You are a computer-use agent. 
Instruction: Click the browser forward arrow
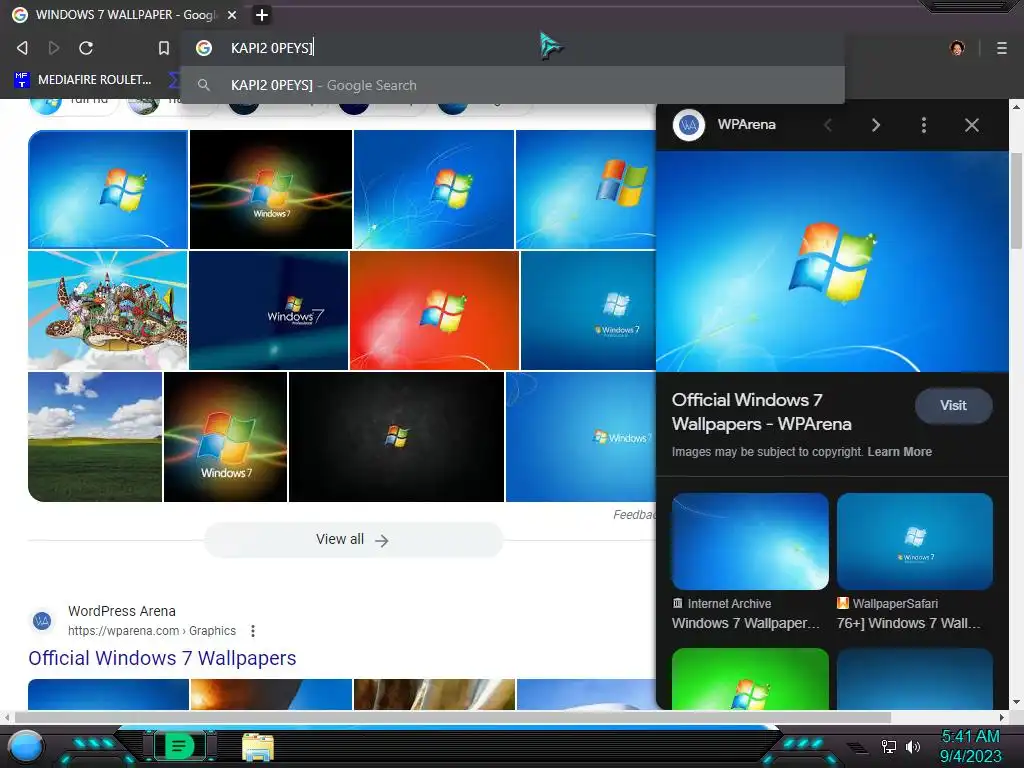54,48
